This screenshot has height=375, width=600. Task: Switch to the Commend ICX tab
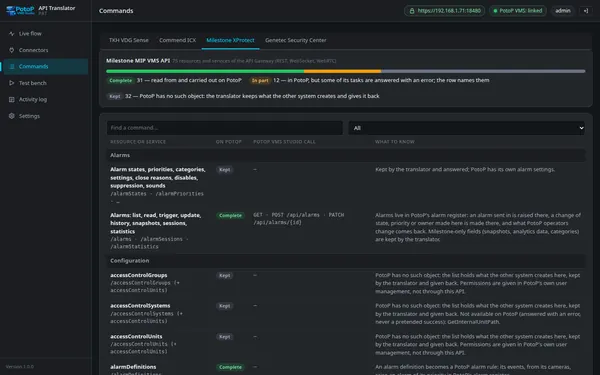point(178,40)
